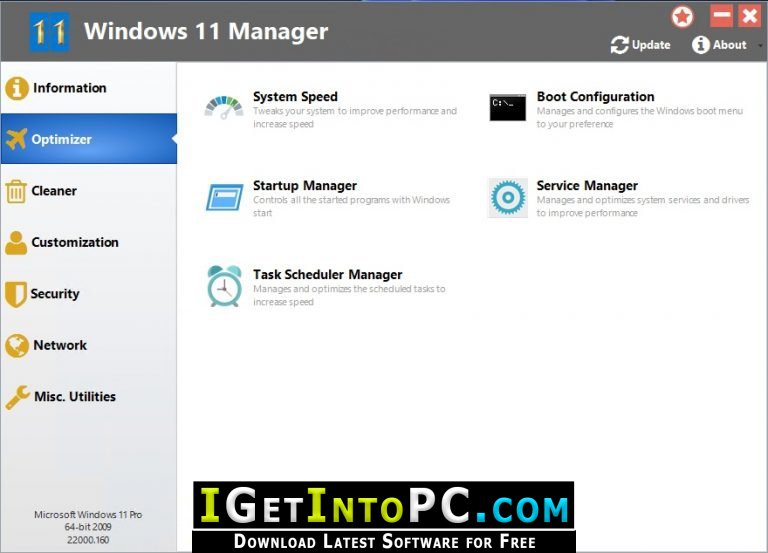Click the Misc. Utilities wrench icon
Screen dimensions: 768x553
click(x=18, y=397)
